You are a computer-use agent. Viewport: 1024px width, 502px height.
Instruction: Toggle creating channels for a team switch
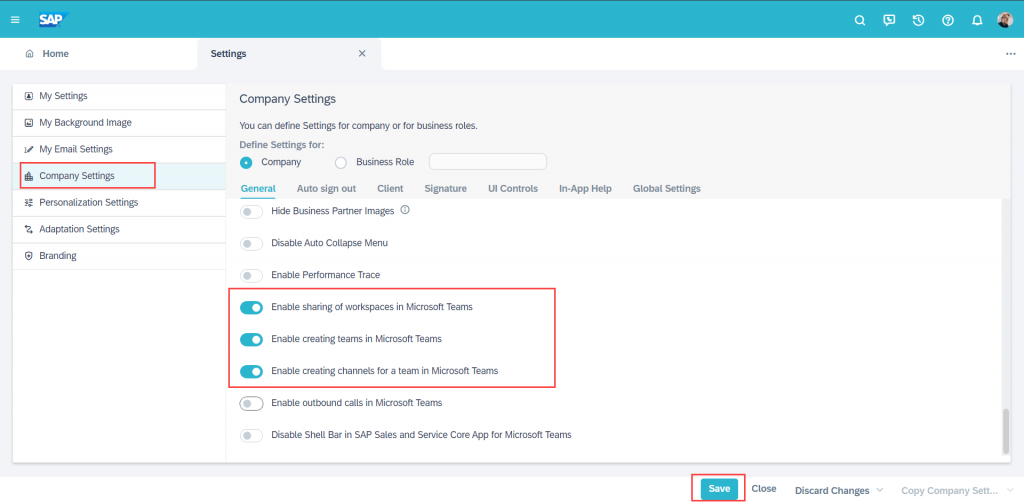tap(251, 371)
